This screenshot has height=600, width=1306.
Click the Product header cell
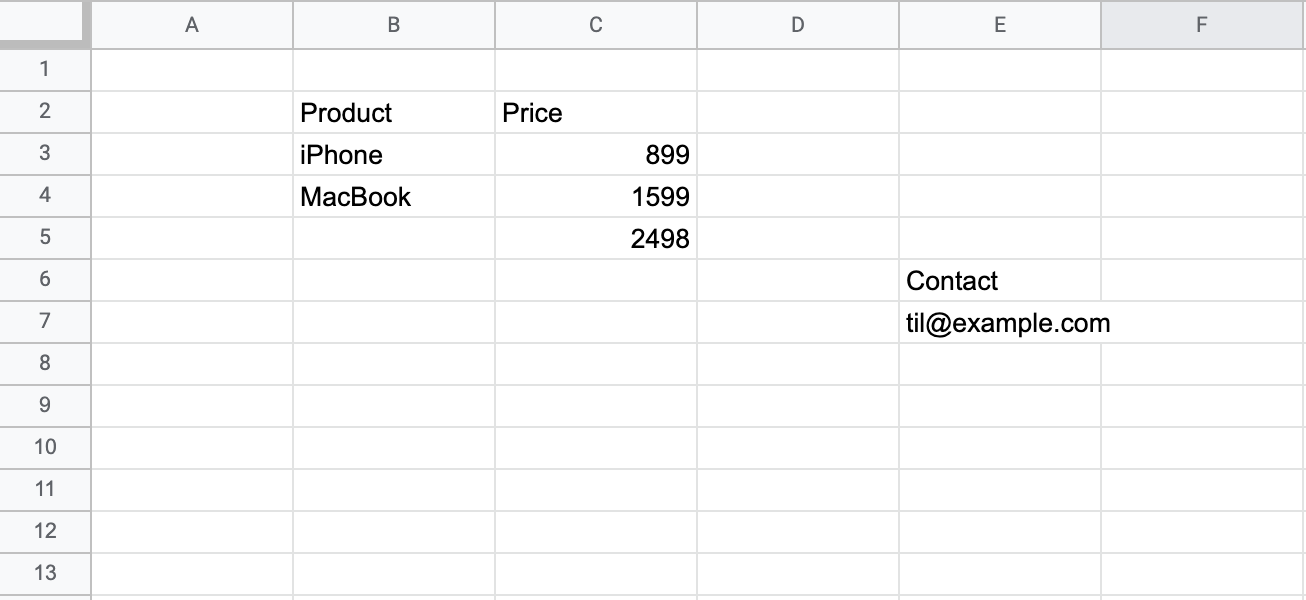pyautogui.click(x=394, y=113)
